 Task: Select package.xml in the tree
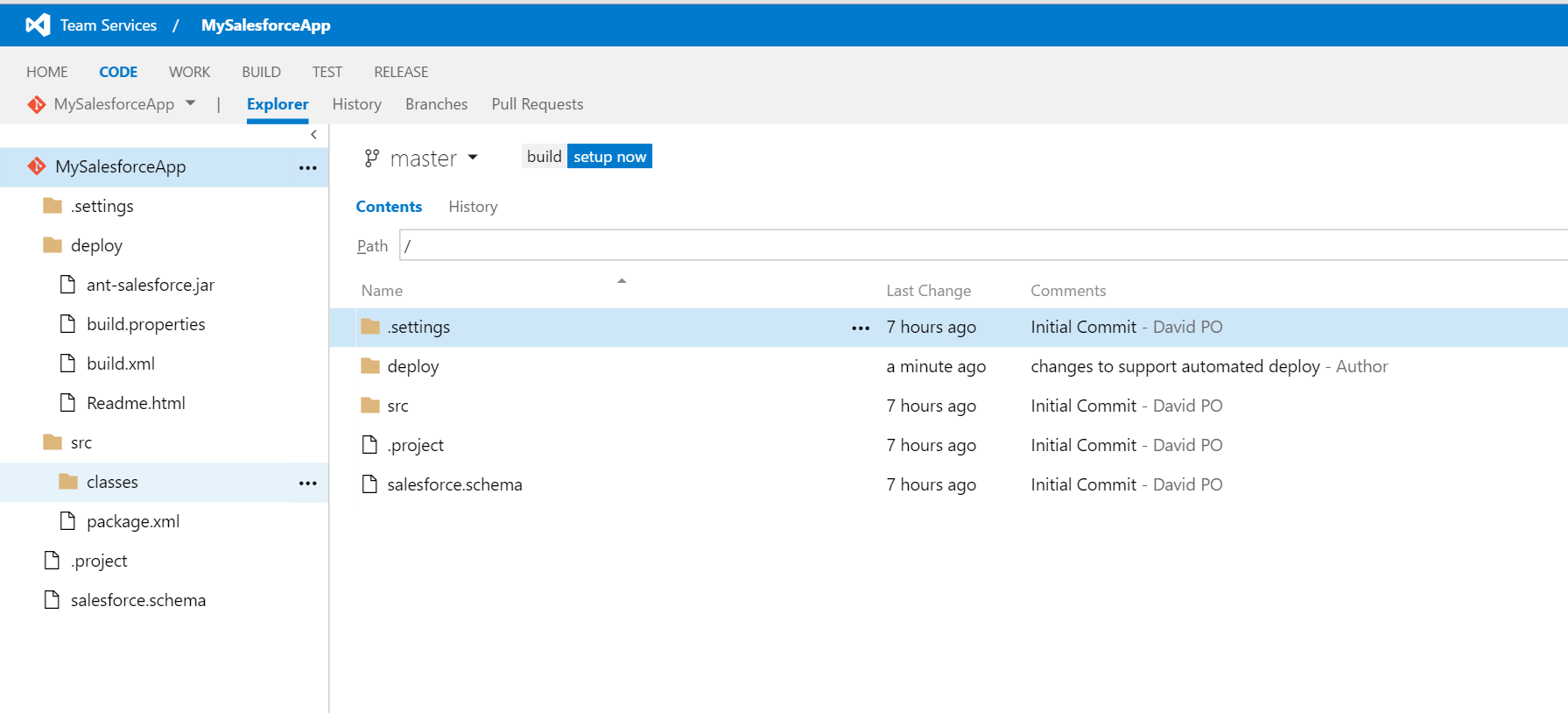coord(133,521)
